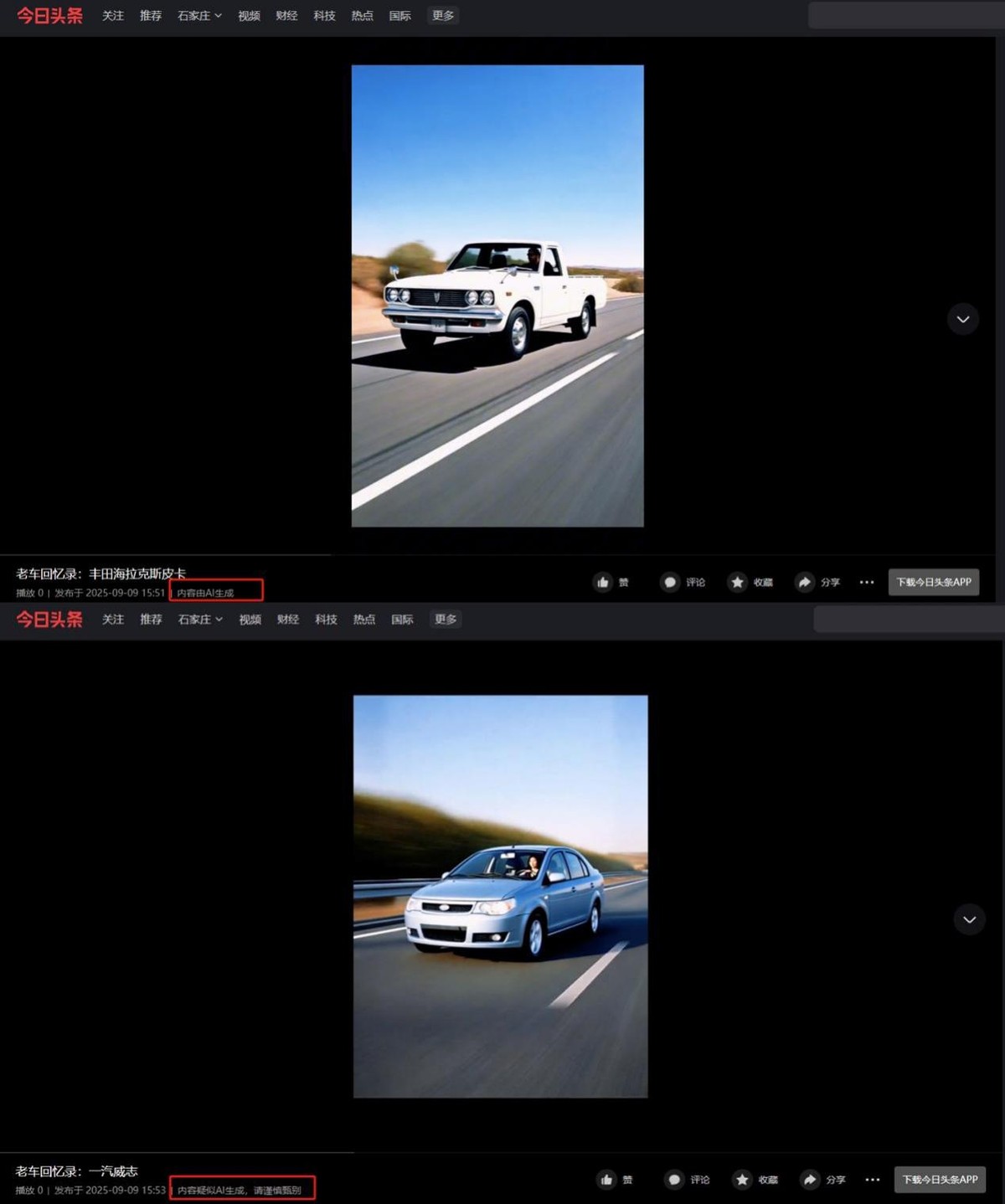Open 财经 tab above the 一汽威志 video

point(287,620)
